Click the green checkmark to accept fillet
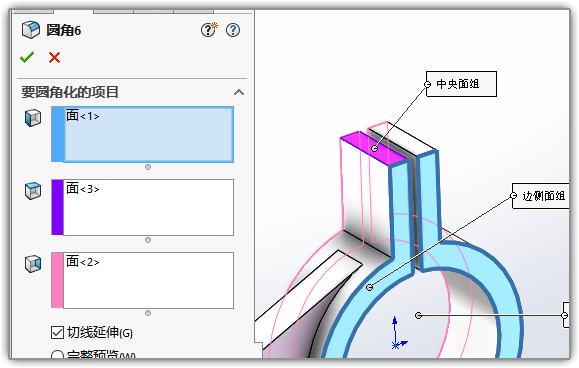The height and width of the screenshot is (368, 579). click(27, 57)
